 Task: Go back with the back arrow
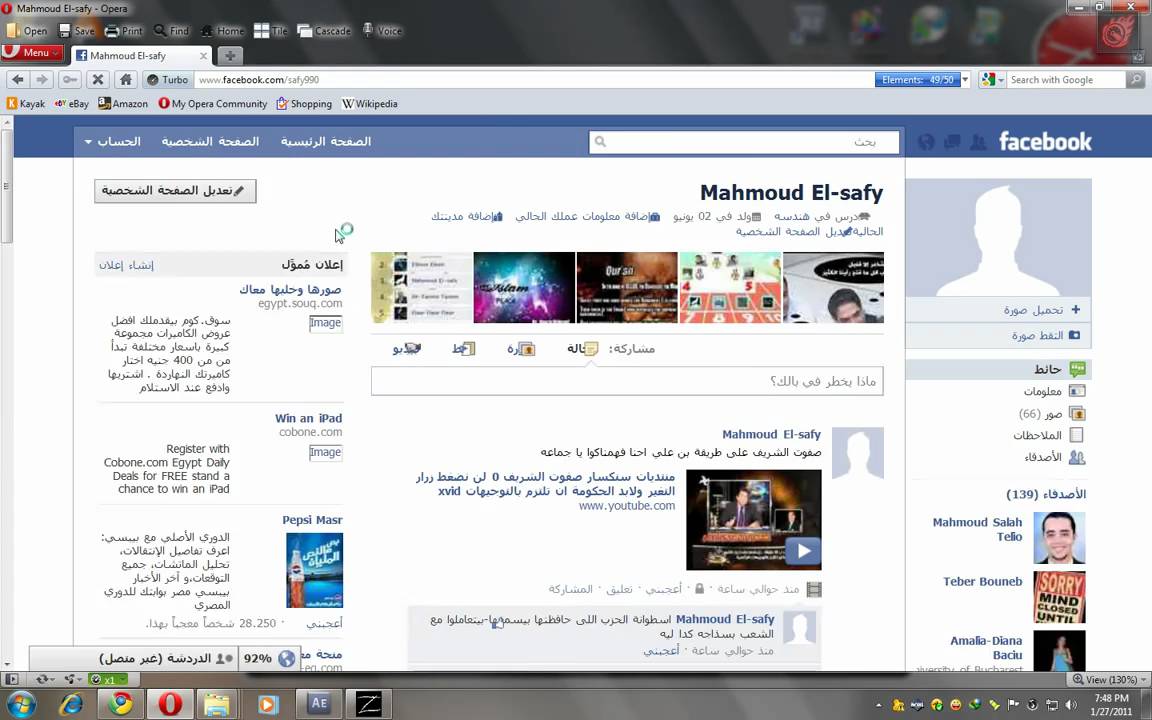18,79
